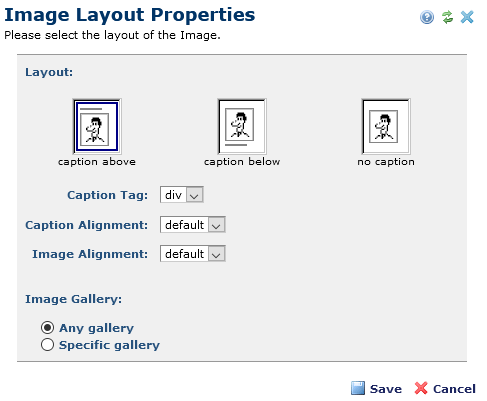Close dialog with the blue X icon
Screen dimensions: 487x401
[x=467, y=17]
